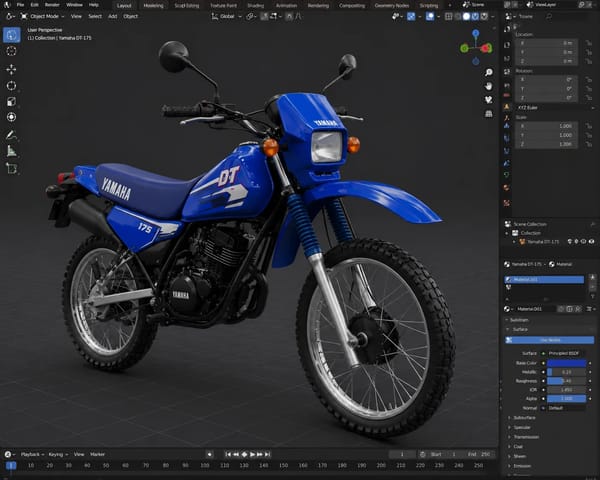The height and width of the screenshot is (480, 600).
Task: Select the Scale tool in the left toolbar
Action: click(x=11, y=101)
